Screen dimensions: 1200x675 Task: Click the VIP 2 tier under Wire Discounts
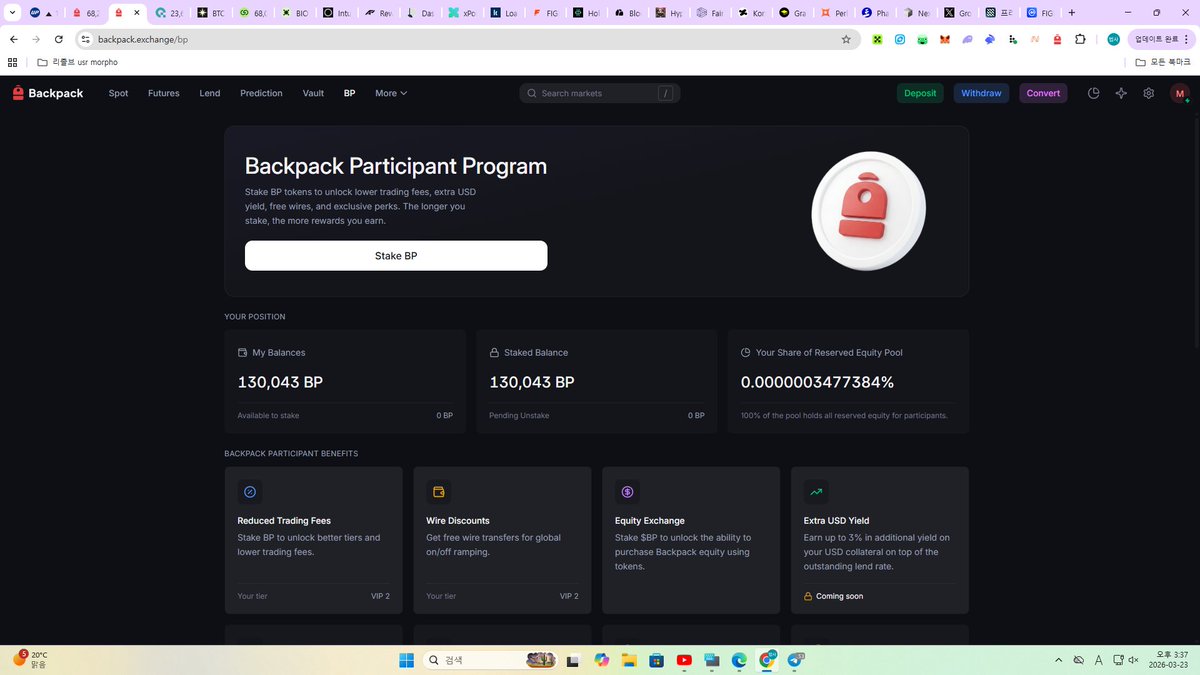tap(569, 596)
